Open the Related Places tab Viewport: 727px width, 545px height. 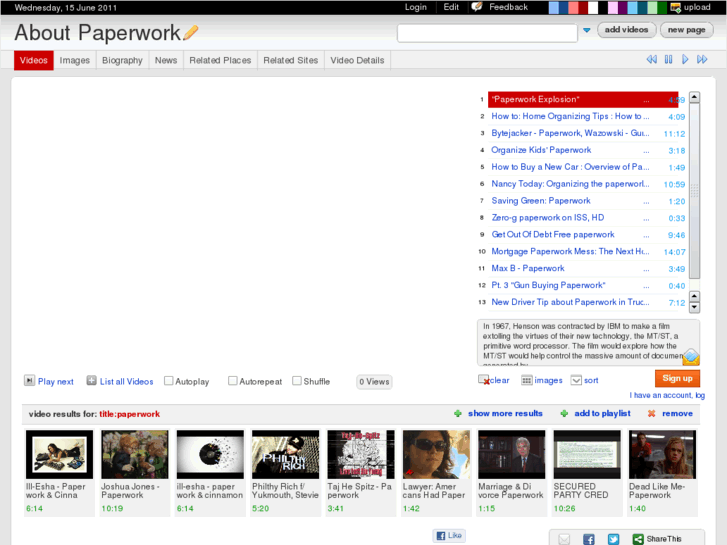point(220,60)
